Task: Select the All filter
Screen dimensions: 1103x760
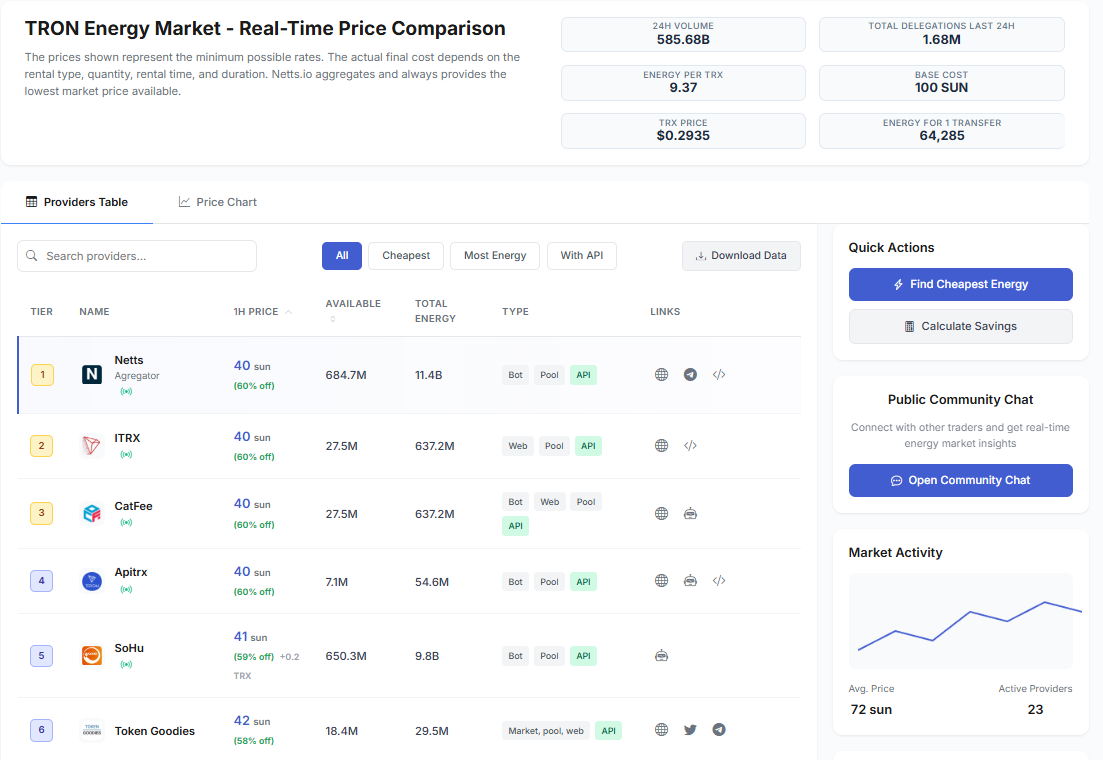Action: click(342, 256)
